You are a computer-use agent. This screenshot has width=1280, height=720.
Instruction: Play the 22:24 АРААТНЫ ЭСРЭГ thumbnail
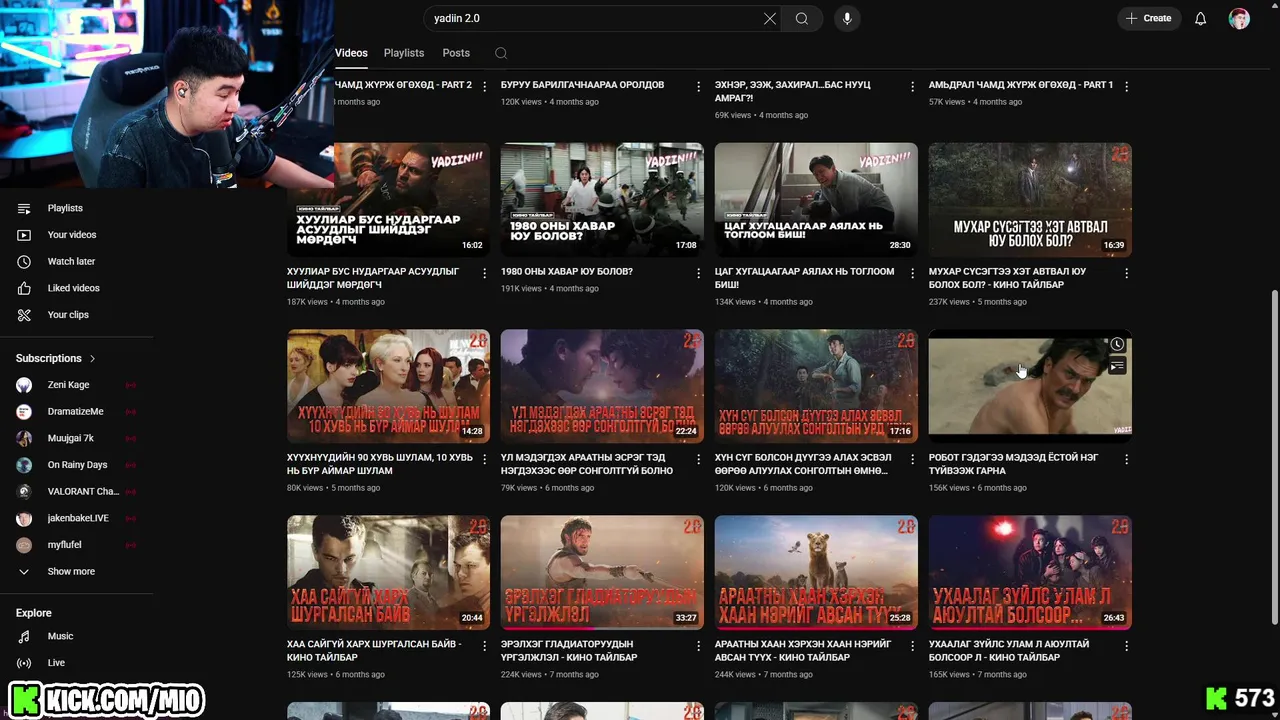[x=602, y=386]
